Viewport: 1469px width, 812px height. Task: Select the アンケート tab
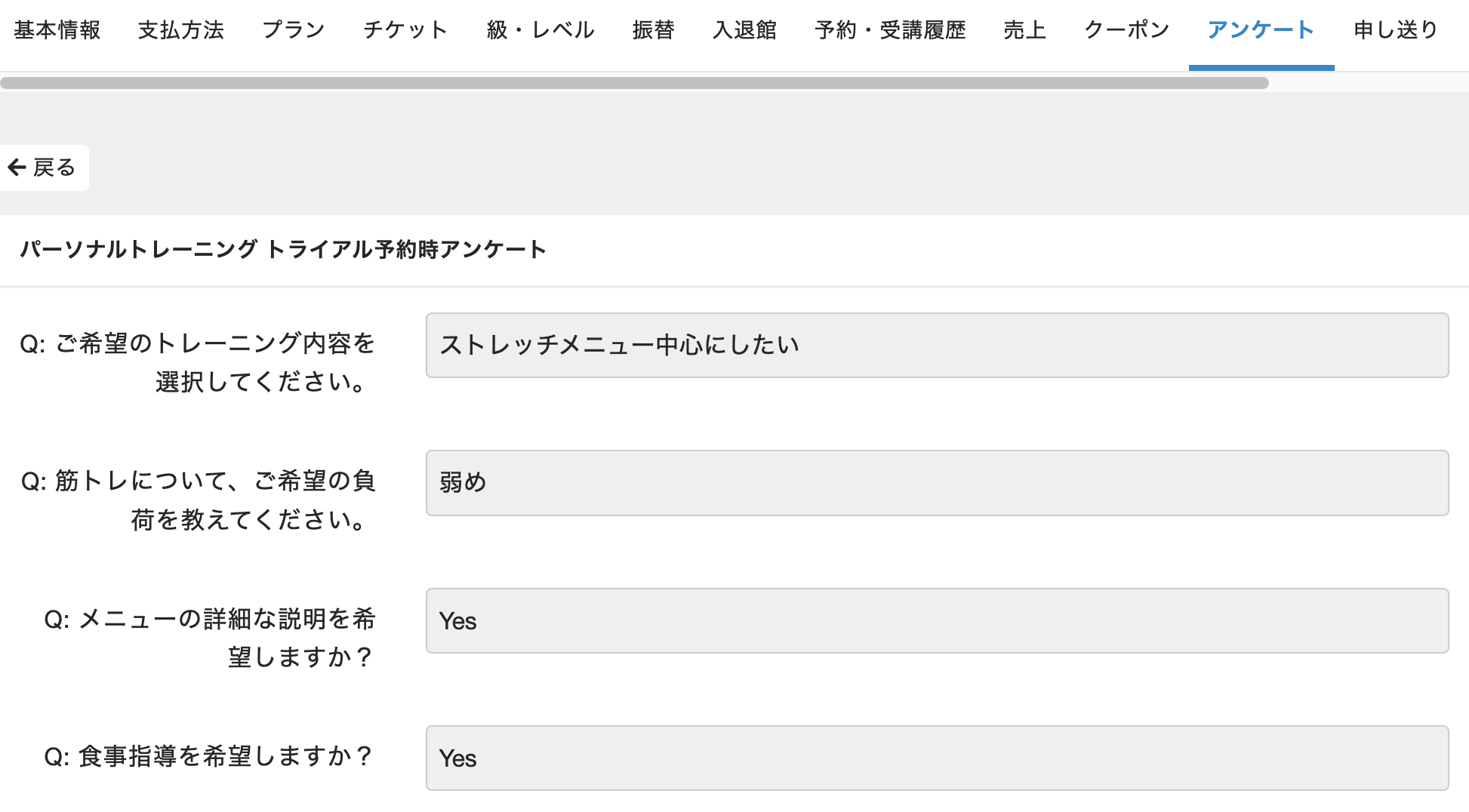[1261, 30]
